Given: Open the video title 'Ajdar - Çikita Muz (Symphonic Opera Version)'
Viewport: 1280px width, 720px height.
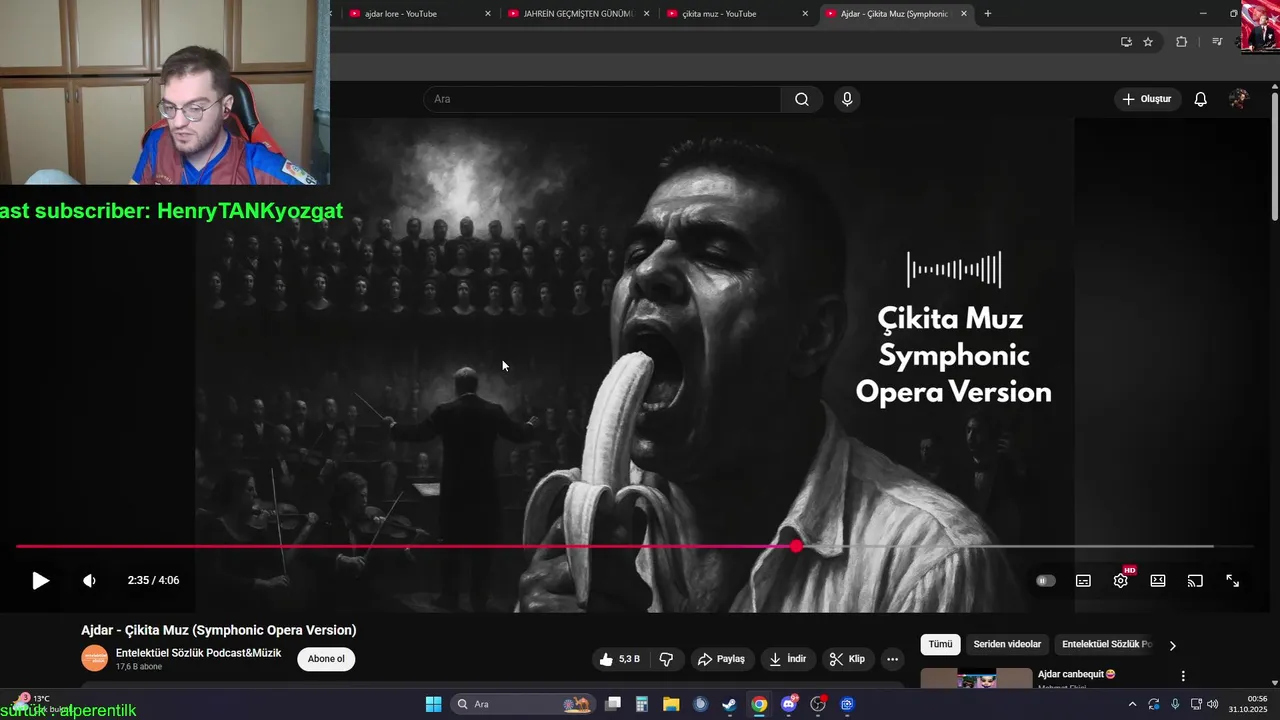Looking at the screenshot, I should coord(219,630).
